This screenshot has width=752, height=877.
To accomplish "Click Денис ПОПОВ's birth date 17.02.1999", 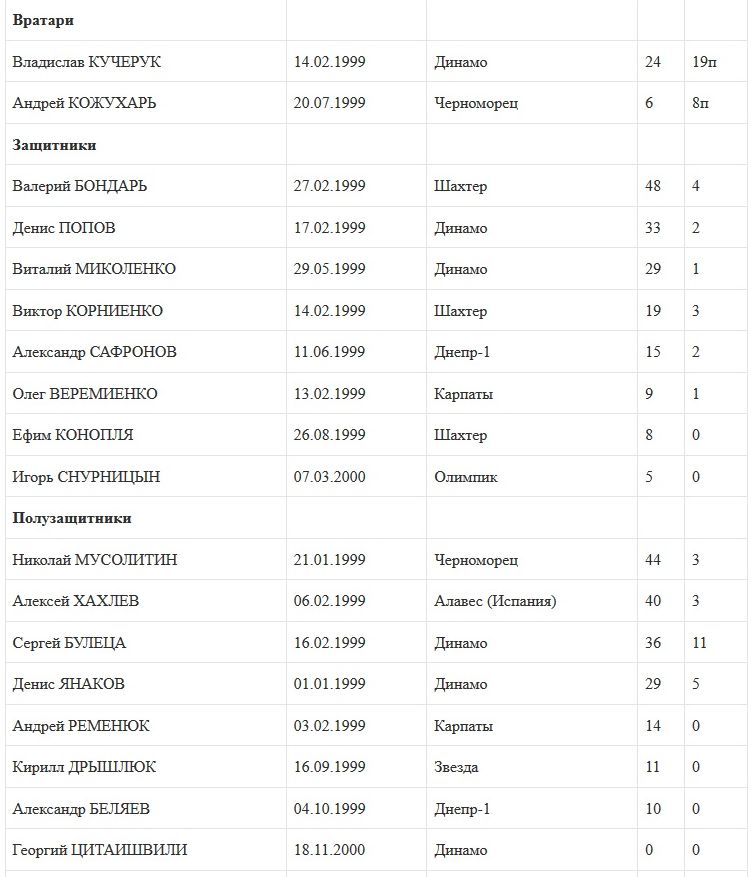I will [329, 228].
